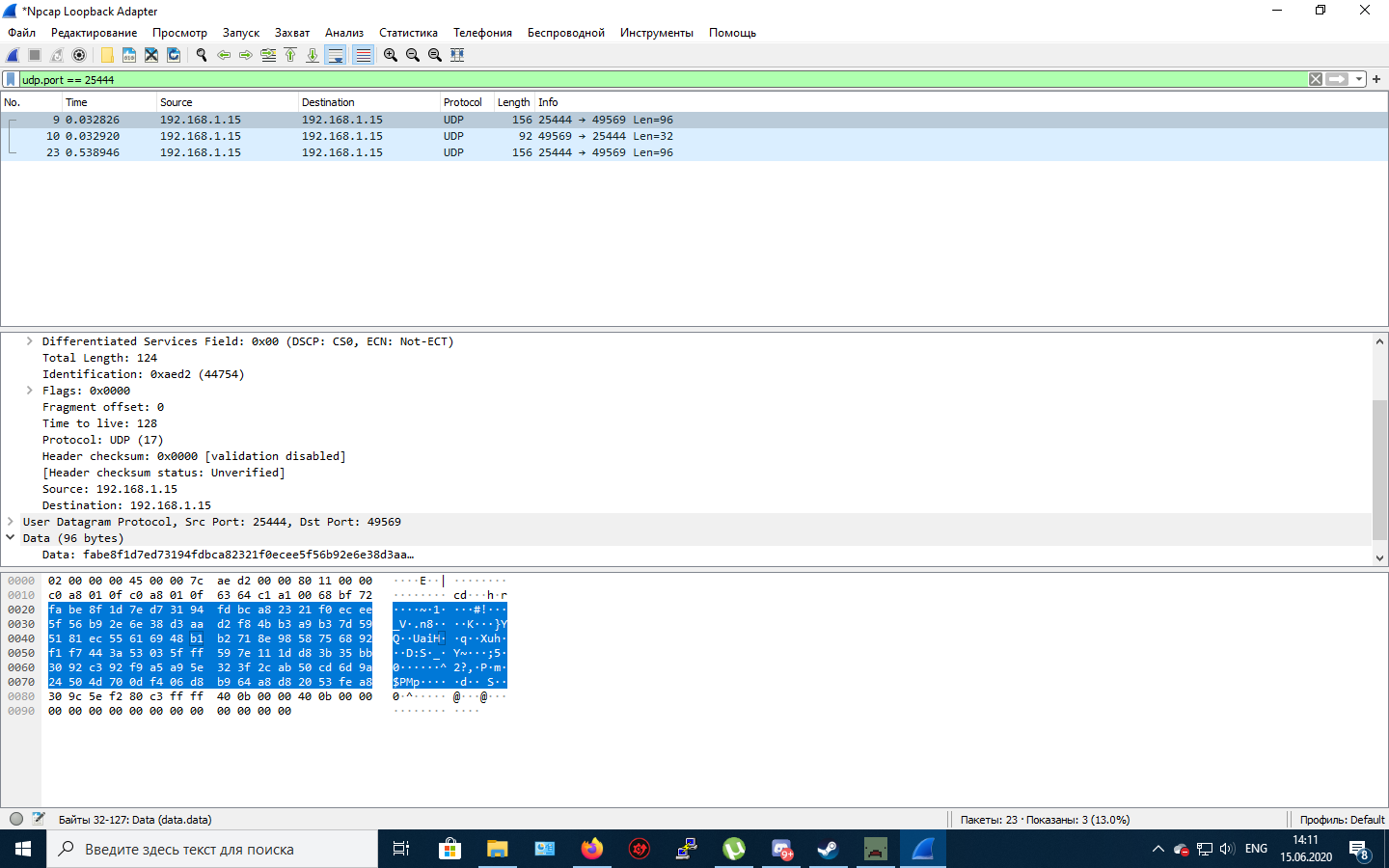Open uTorrent from the taskbar
The width and height of the screenshot is (1389, 868).
(x=734, y=849)
